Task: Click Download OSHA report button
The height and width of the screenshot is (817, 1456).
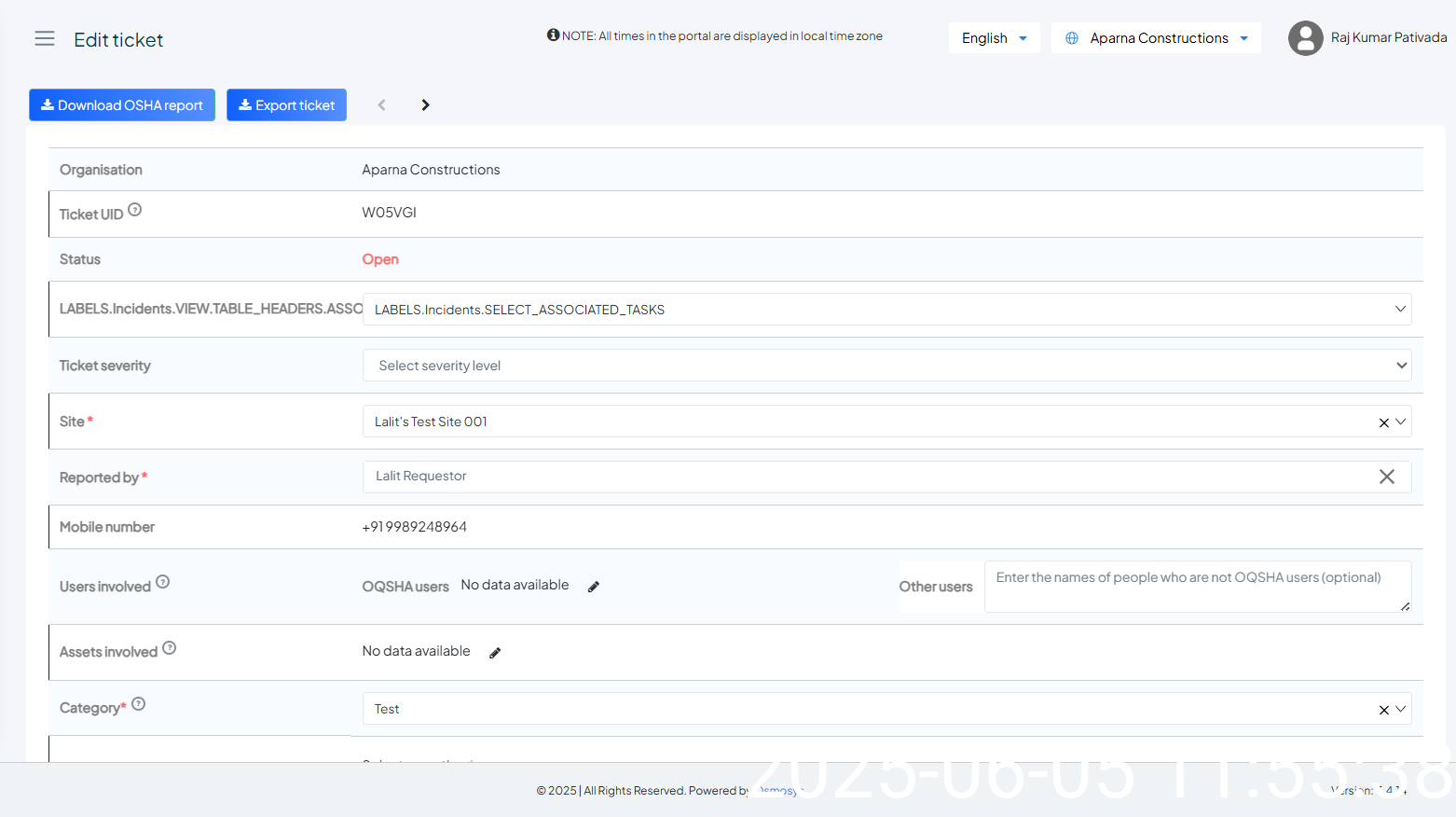Action: pyautogui.click(x=122, y=105)
